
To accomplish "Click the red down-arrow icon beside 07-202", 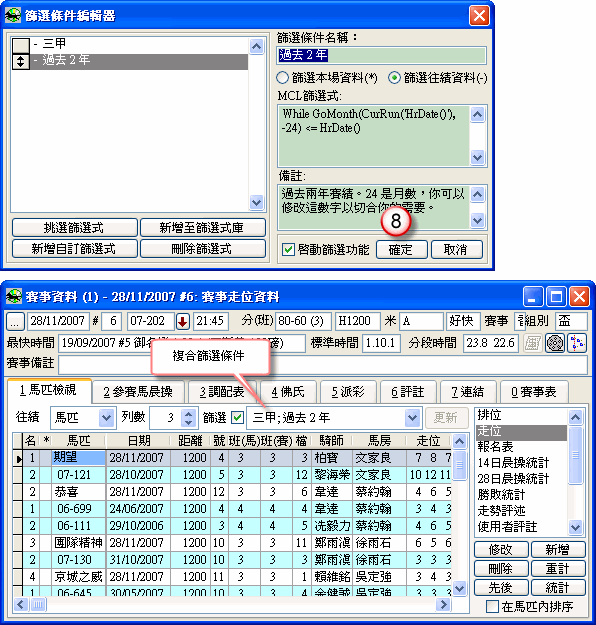I will click(x=183, y=321).
